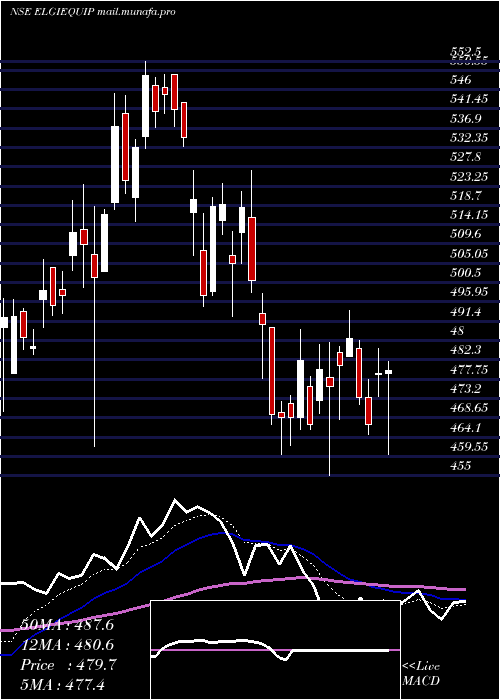Click the 482.3 price axis label
Image resolution: width=500 pixels, height=700 pixels.
point(466,350)
